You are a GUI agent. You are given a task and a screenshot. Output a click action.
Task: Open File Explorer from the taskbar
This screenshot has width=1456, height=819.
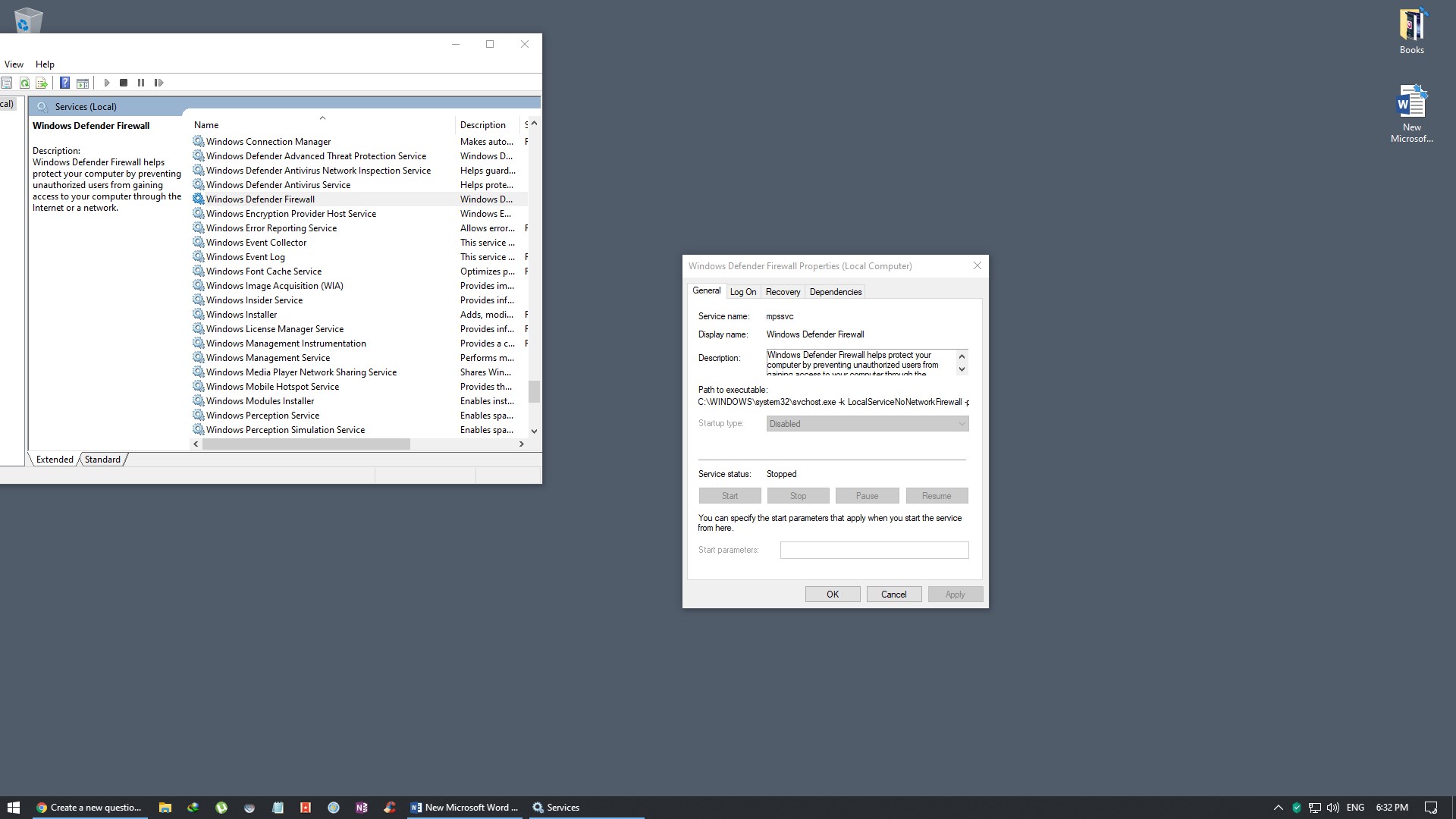pos(165,808)
